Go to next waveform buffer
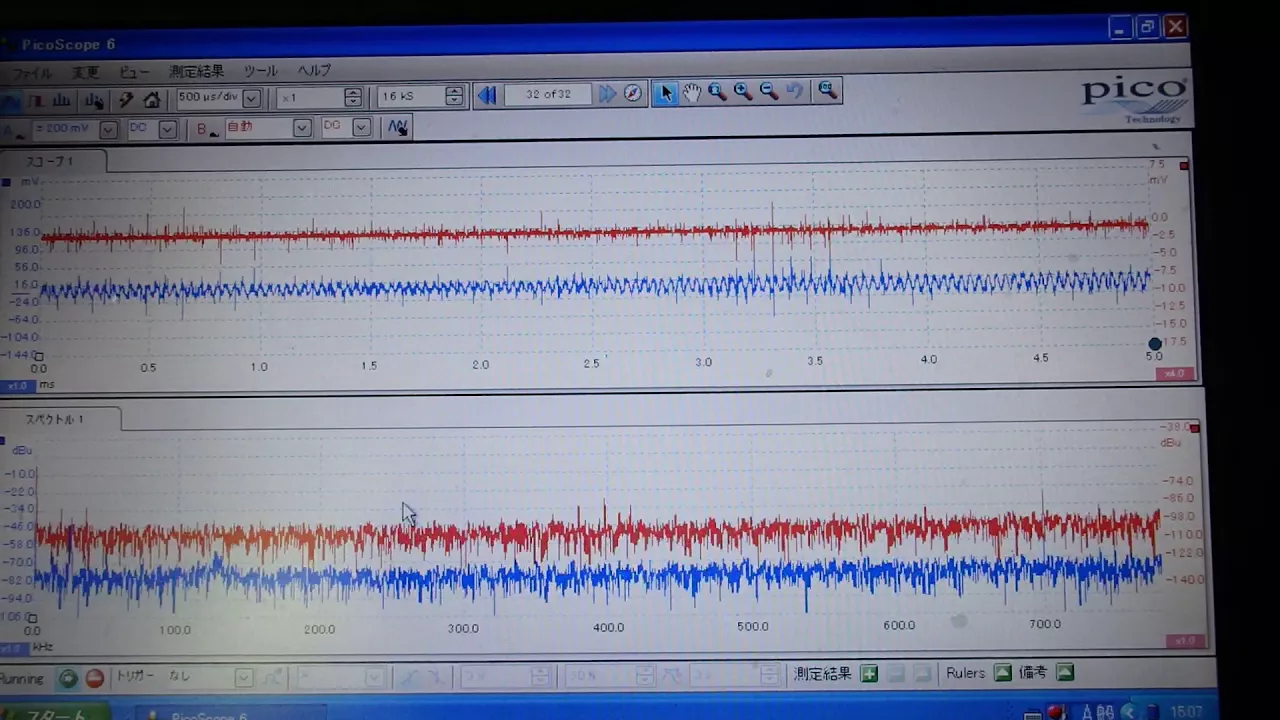Screen dimensions: 1280x720 (607, 94)
